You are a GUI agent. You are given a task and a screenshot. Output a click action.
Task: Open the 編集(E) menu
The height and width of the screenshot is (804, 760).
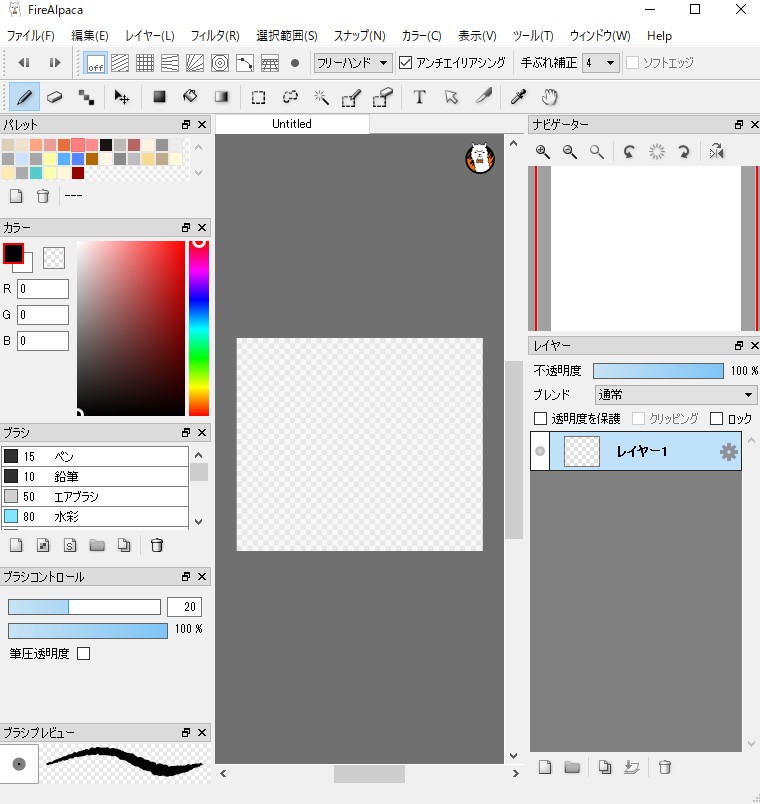point(90,36)
